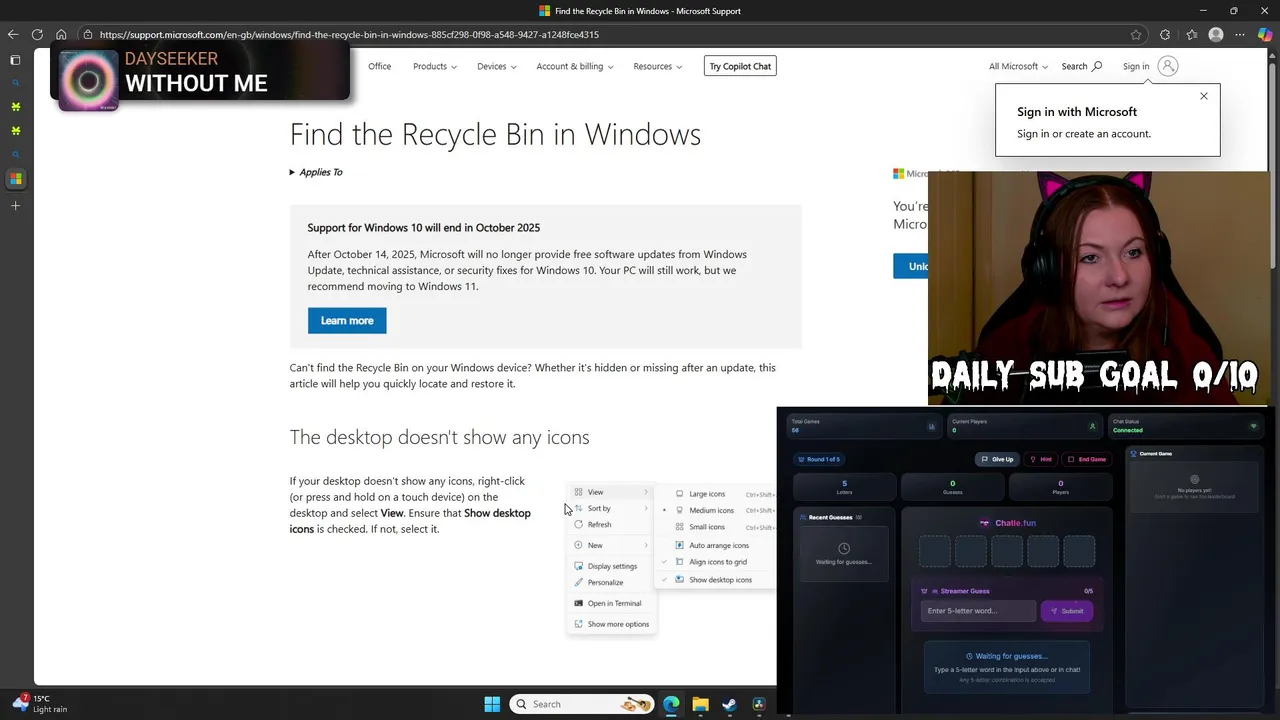Expand the Devices dropdown

497,66
